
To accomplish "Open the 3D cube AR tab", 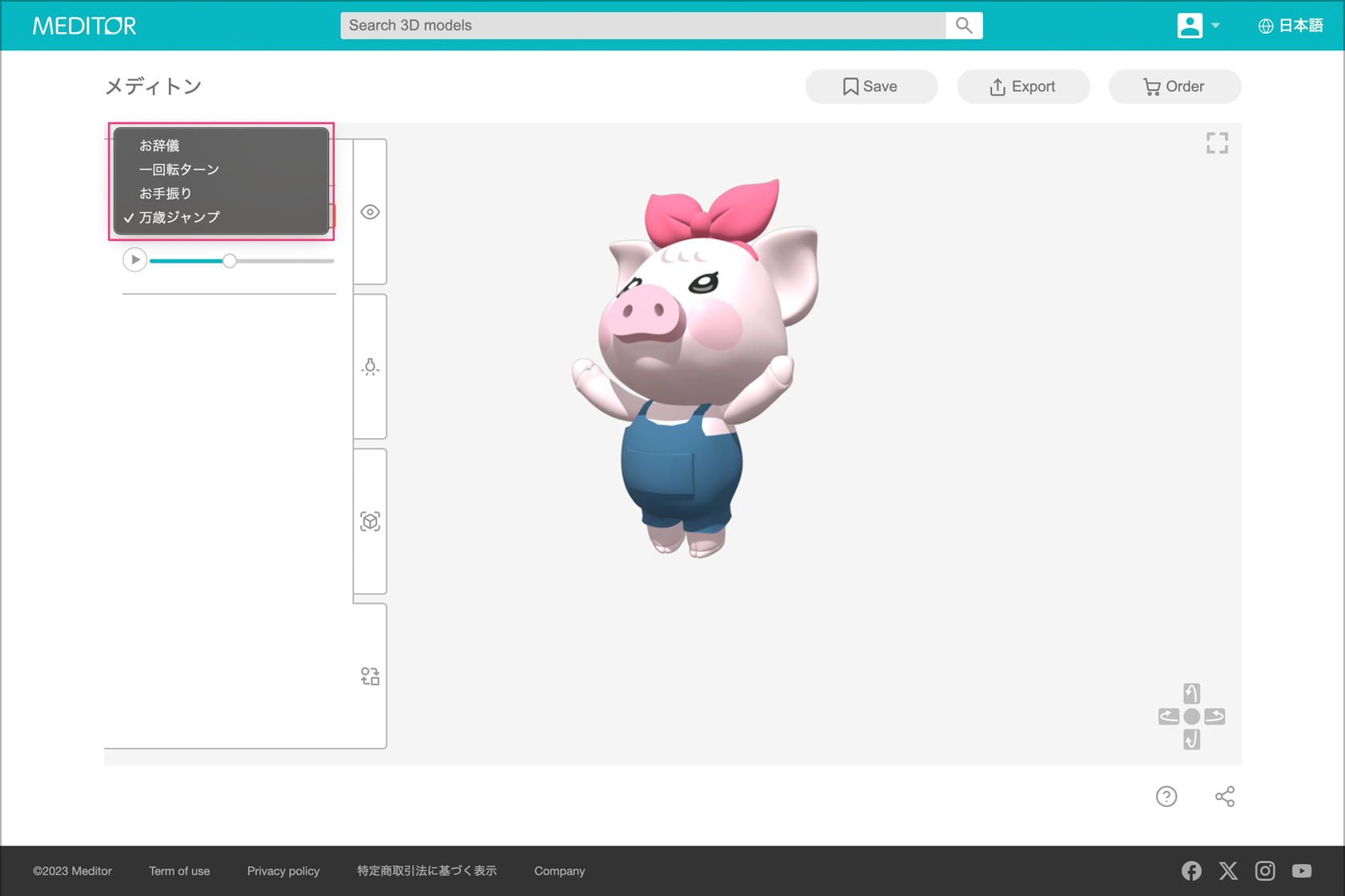I will [370, 521].
